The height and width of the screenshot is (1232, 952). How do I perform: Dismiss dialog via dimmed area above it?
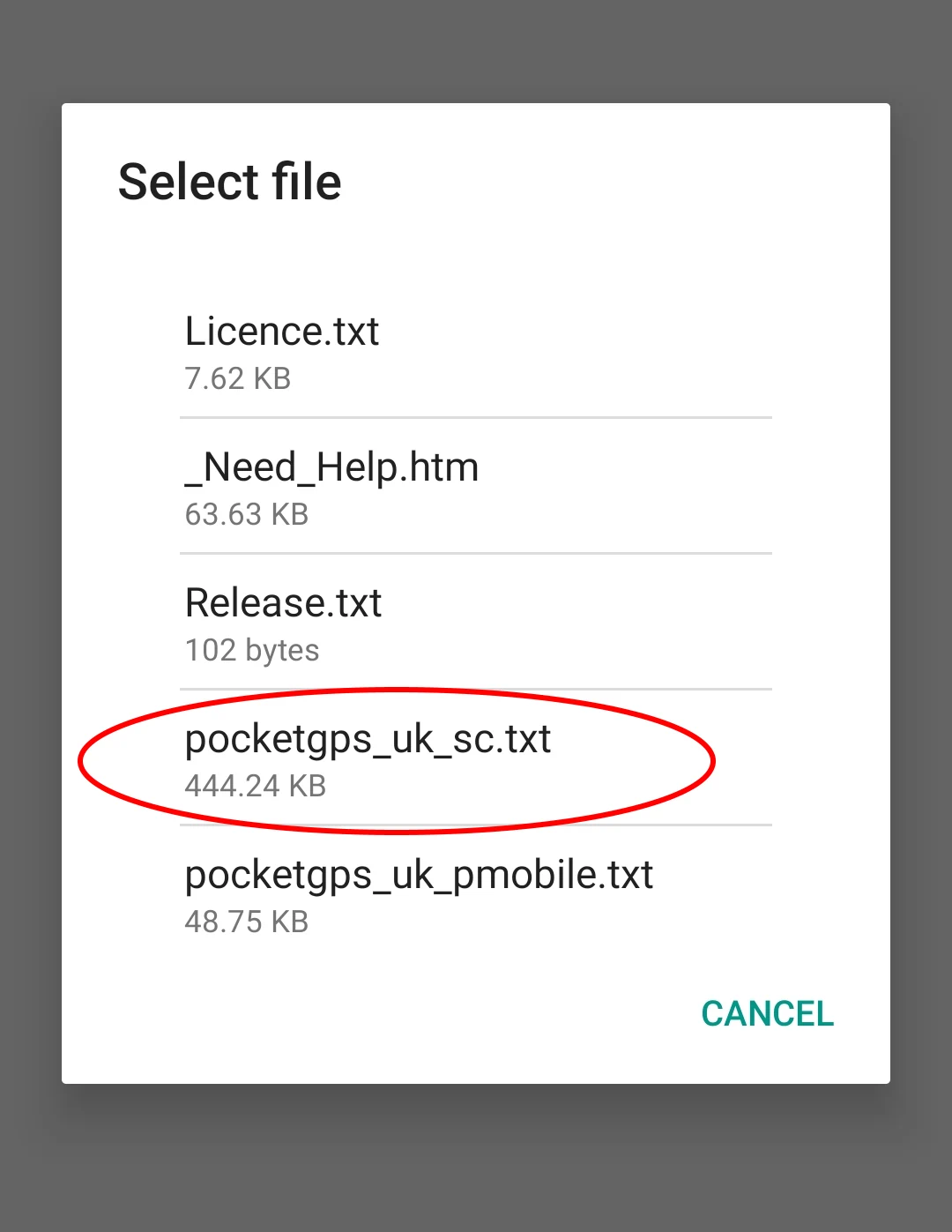(x=476, y=49)
